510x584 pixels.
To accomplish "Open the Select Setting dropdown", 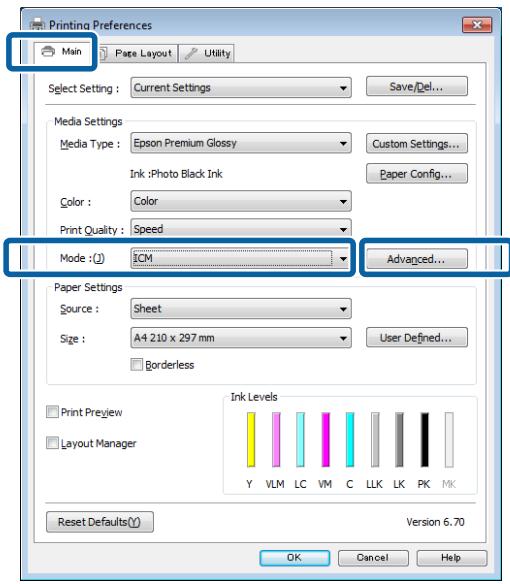I will click(241, 88).
